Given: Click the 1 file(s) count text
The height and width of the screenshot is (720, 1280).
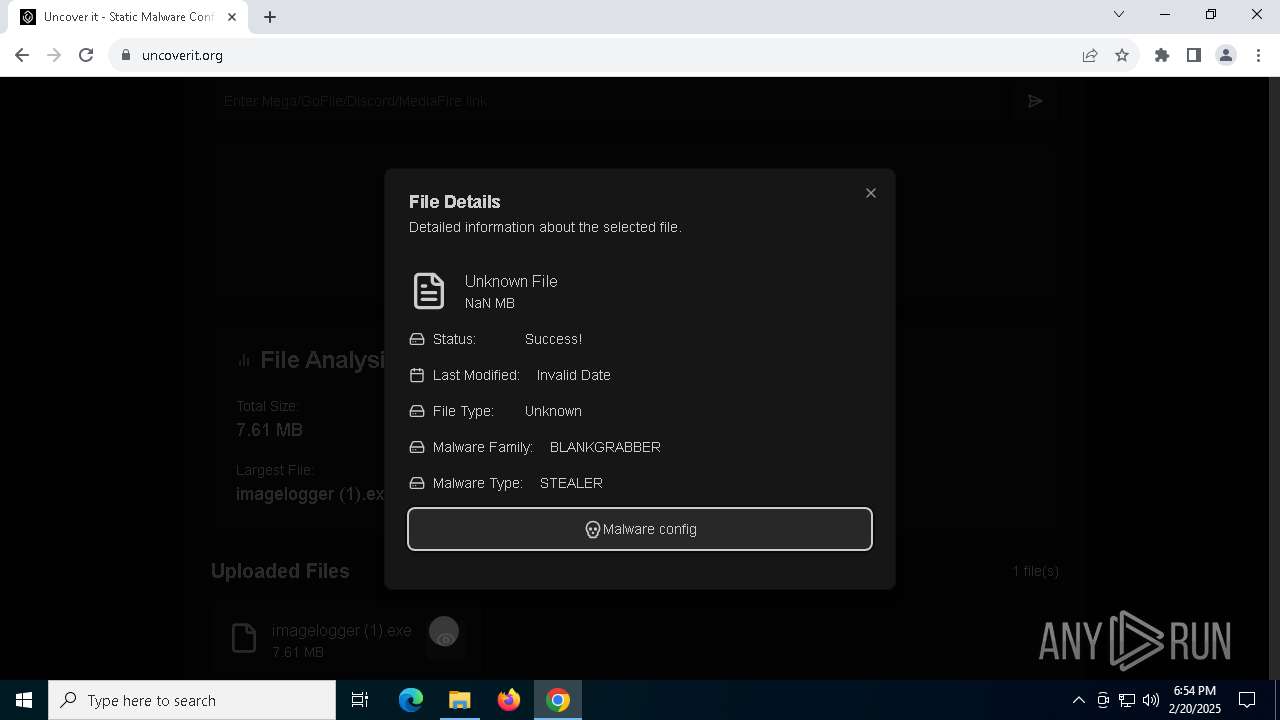Looking at the screenshot, I should point(1035,571).
